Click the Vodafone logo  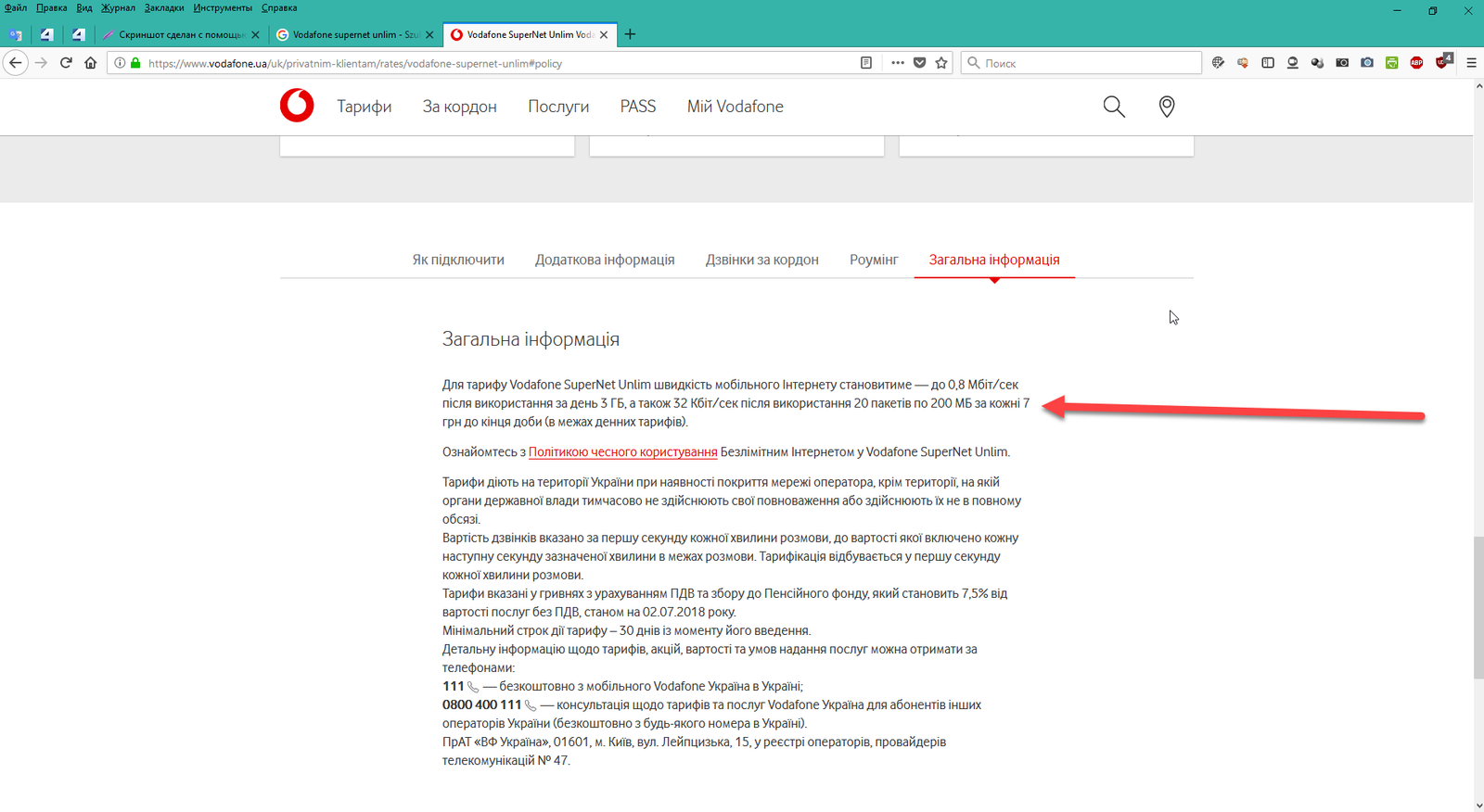[x=297, y=106]
